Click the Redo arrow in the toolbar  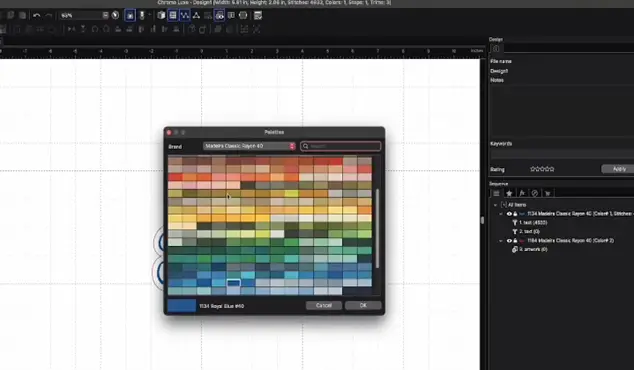coord(49,15)
